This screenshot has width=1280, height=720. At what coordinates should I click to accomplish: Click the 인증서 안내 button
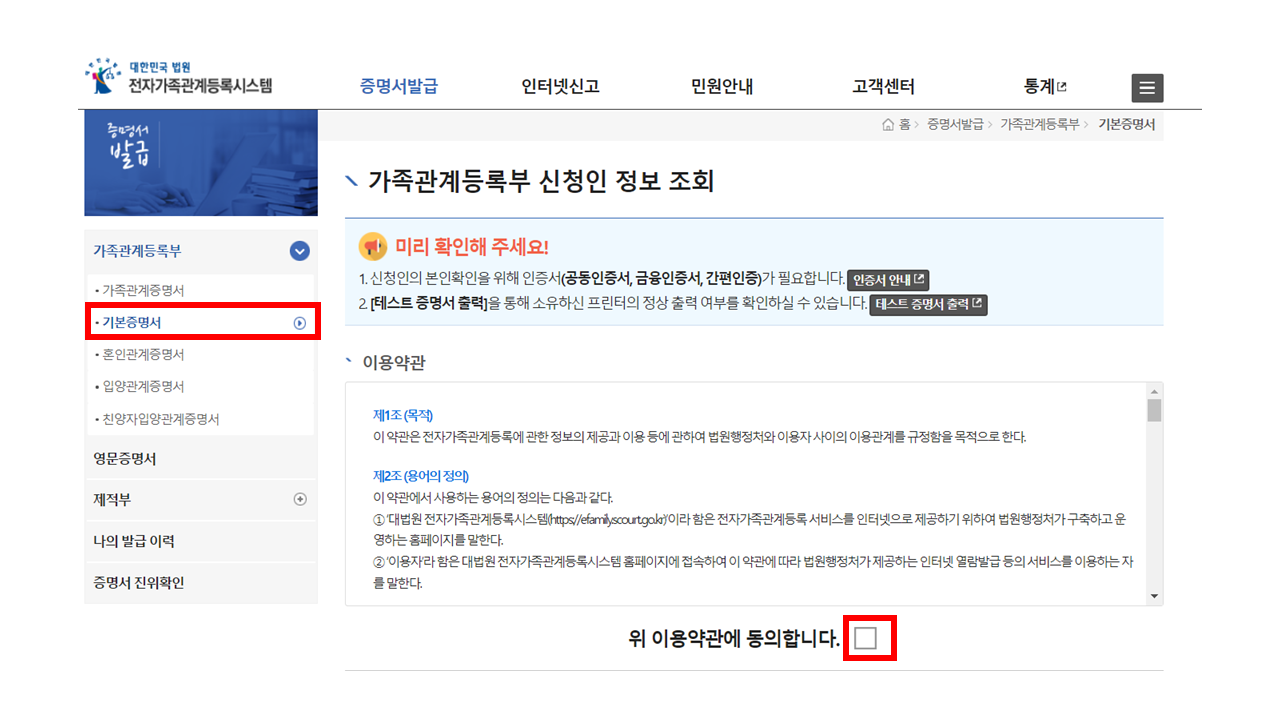(888, 280)
